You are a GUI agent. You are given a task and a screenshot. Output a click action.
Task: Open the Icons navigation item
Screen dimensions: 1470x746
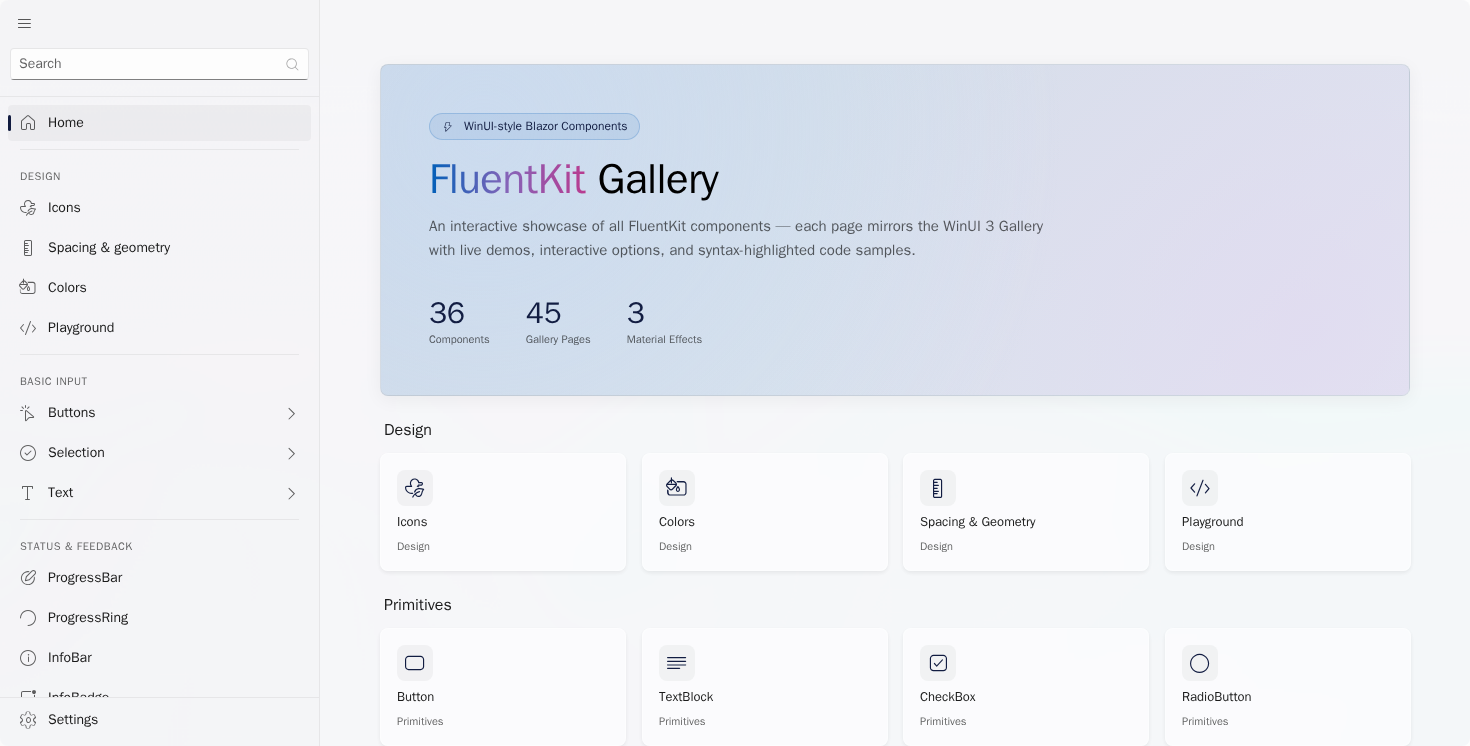[159, 208]
